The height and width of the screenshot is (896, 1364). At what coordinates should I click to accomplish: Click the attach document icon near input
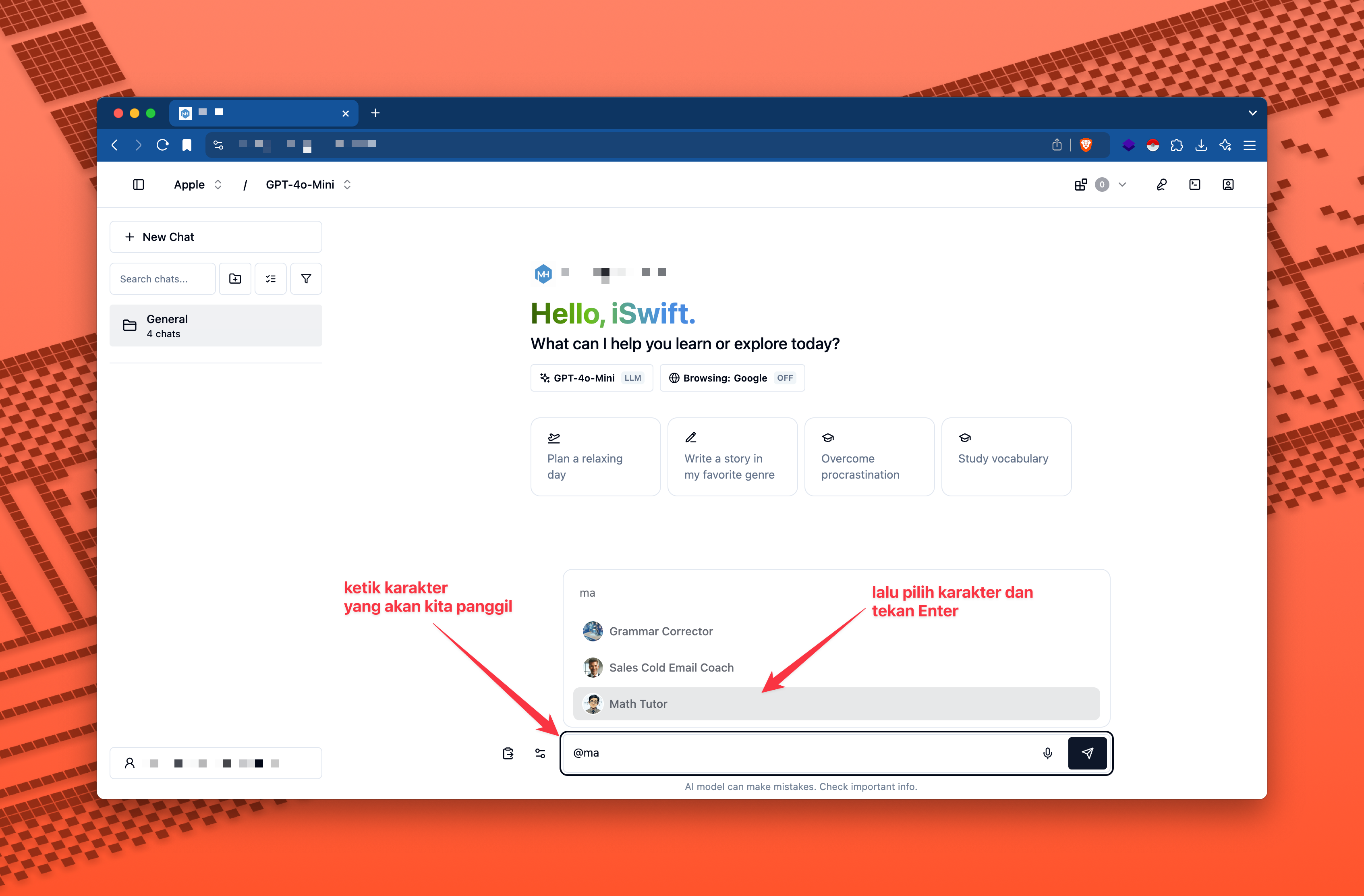pos(508,753)
